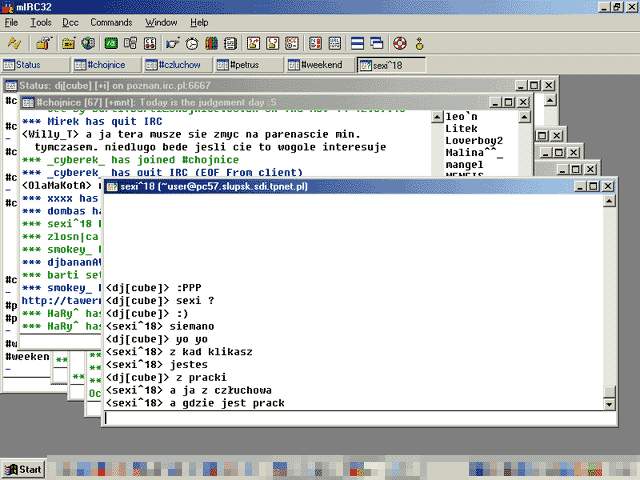Click the DCC Send file icon
Image resolution: width=640 pixels, height=480 pixels.
point(253,43)
